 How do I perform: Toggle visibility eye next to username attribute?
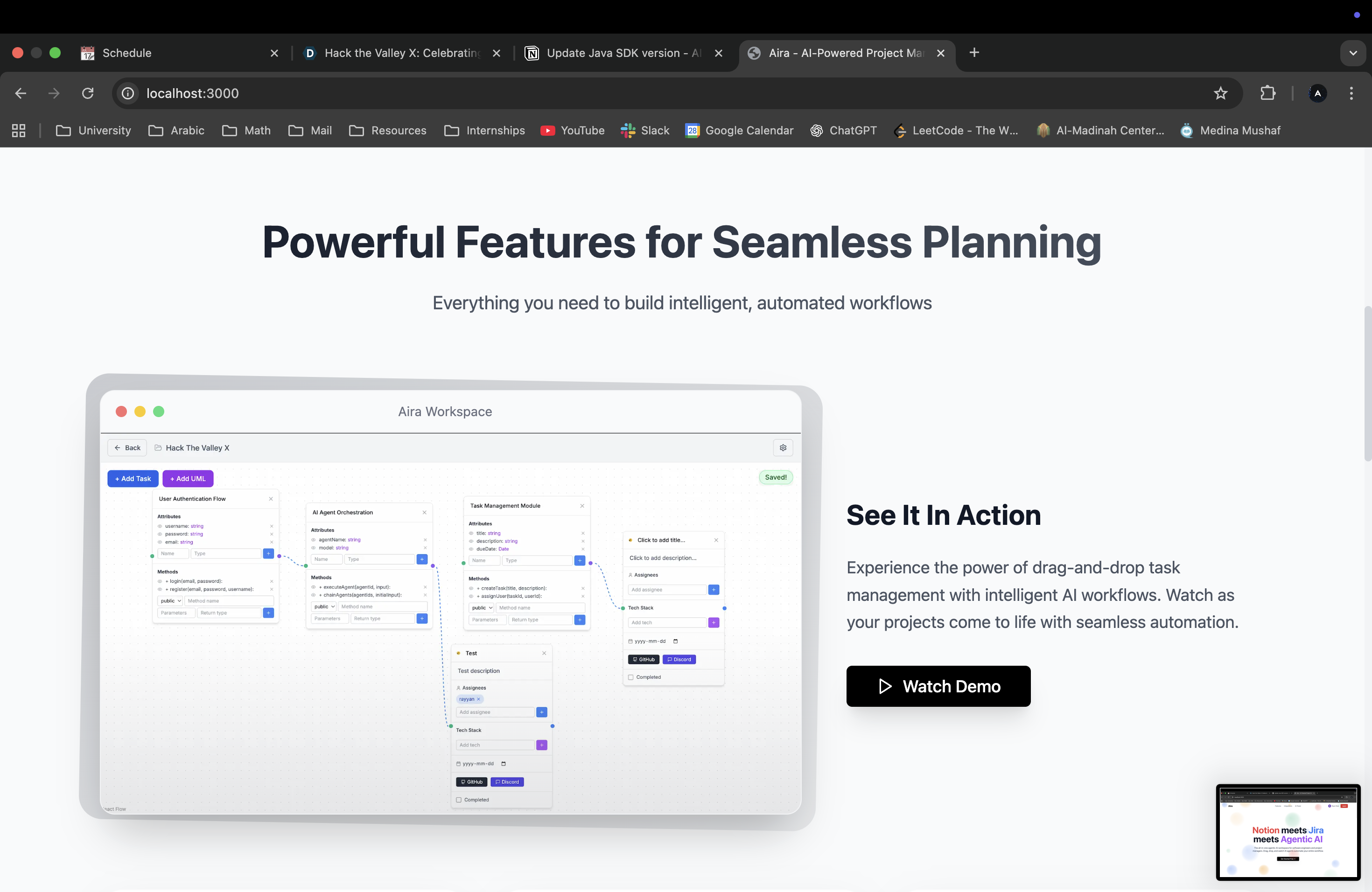[160, 526]
